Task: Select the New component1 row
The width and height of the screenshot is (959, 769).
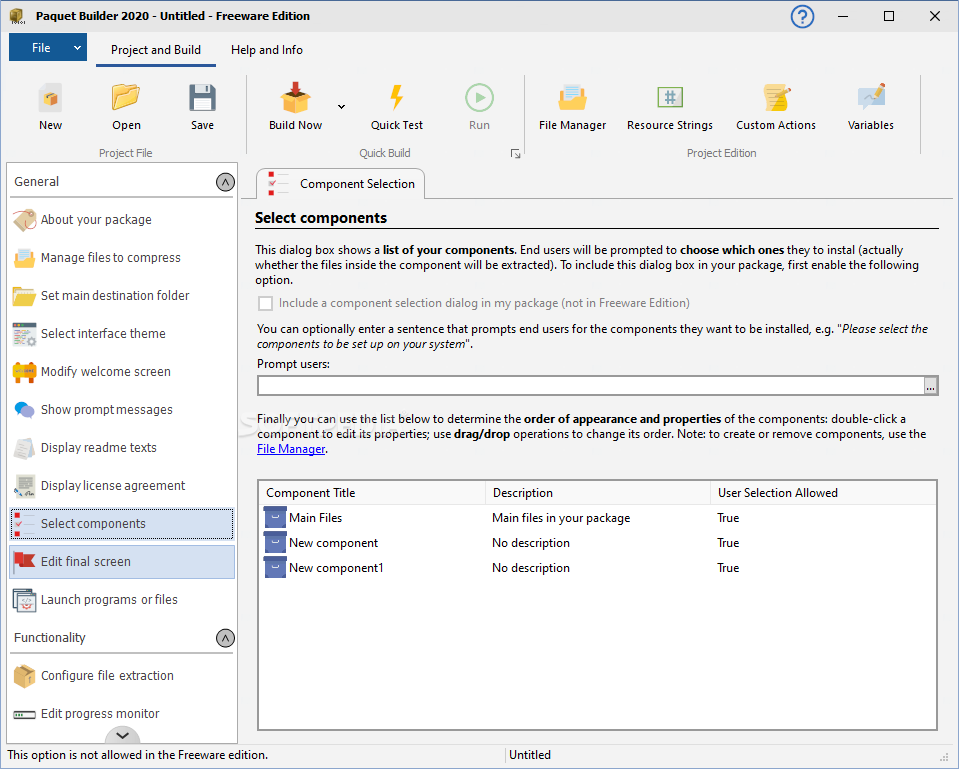Action: pos(597,568)
